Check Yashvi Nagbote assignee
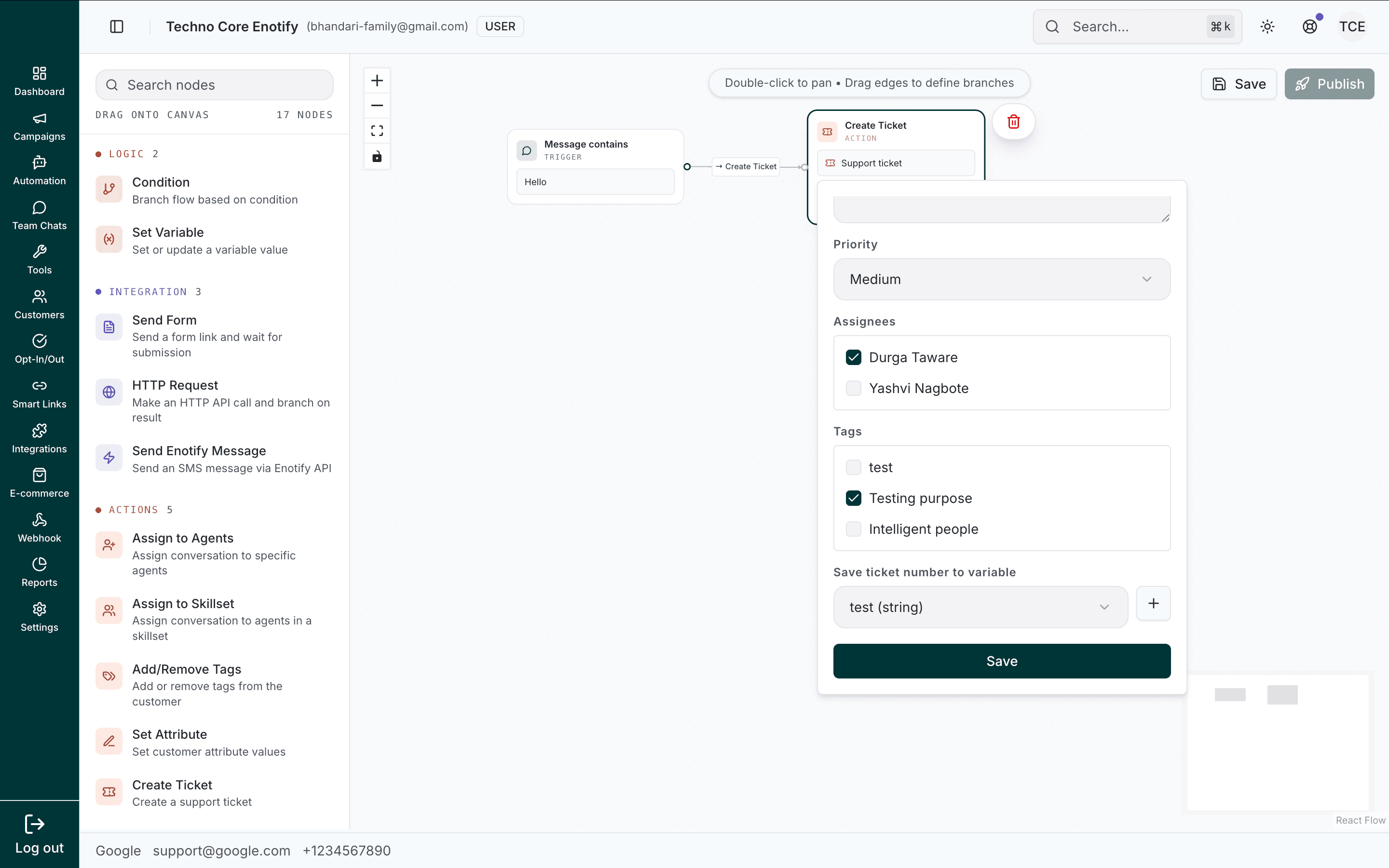This screenshot has width=1389, height=868. [x=854, y=388]
